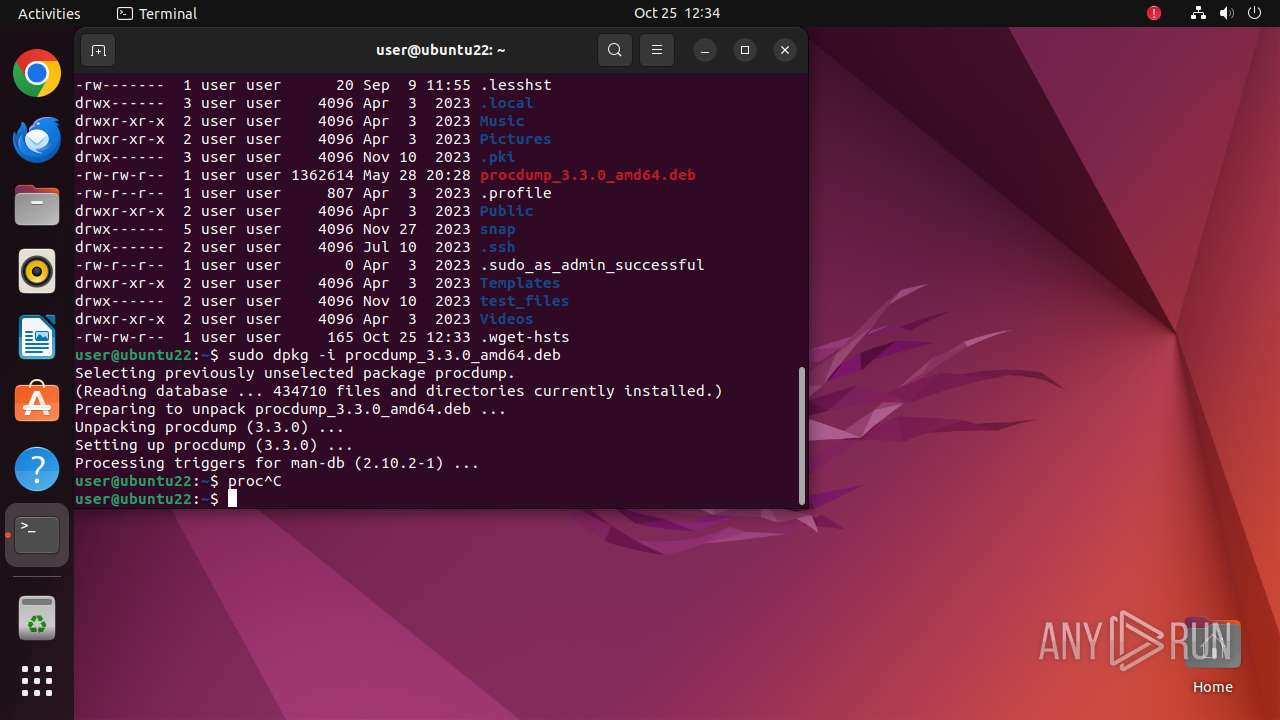Screen dimensions: 1280x720
Task: Open the Activities overview
Action: [49, 13]
